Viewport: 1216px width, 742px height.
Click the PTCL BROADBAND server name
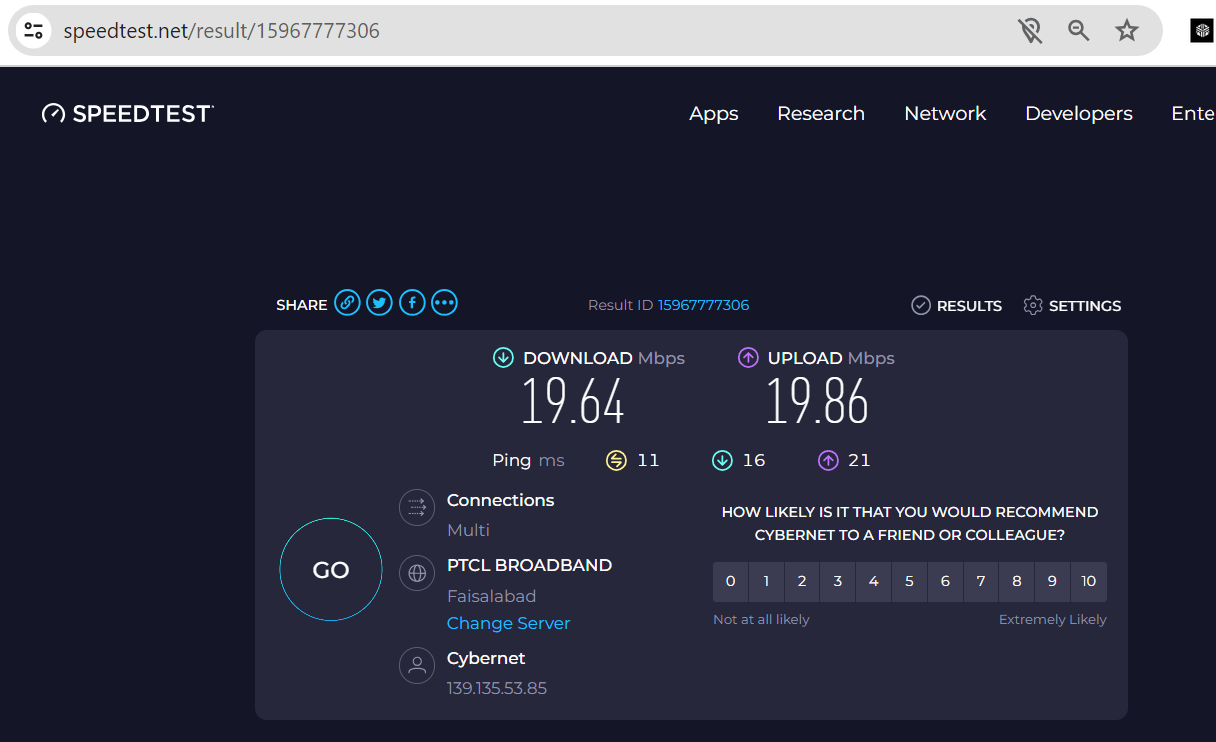click(529, 565)
